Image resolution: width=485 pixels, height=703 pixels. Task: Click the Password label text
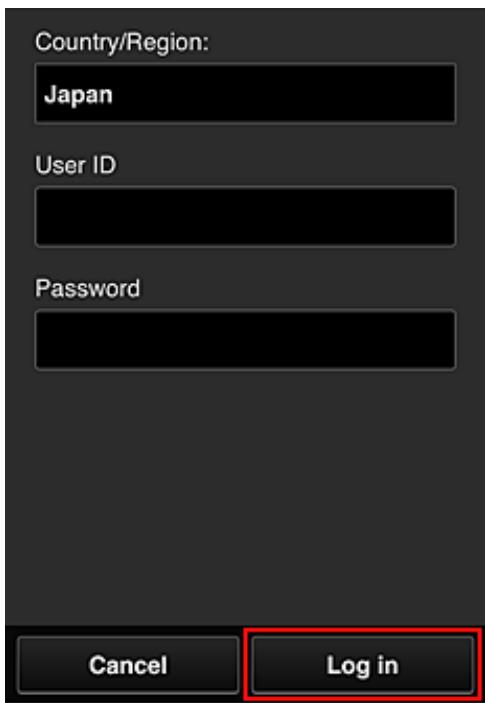pyautogui.click(x=87, y=288)
